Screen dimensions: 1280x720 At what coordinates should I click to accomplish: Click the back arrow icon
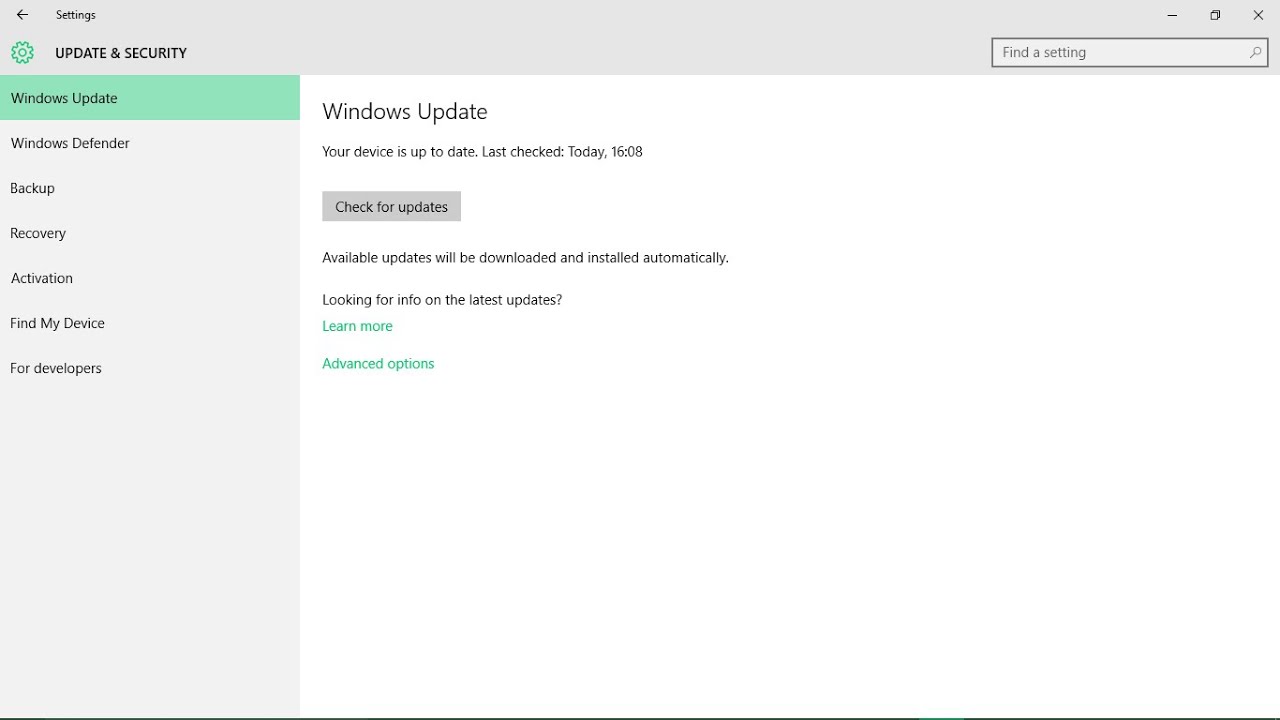(x=22, y=15)
